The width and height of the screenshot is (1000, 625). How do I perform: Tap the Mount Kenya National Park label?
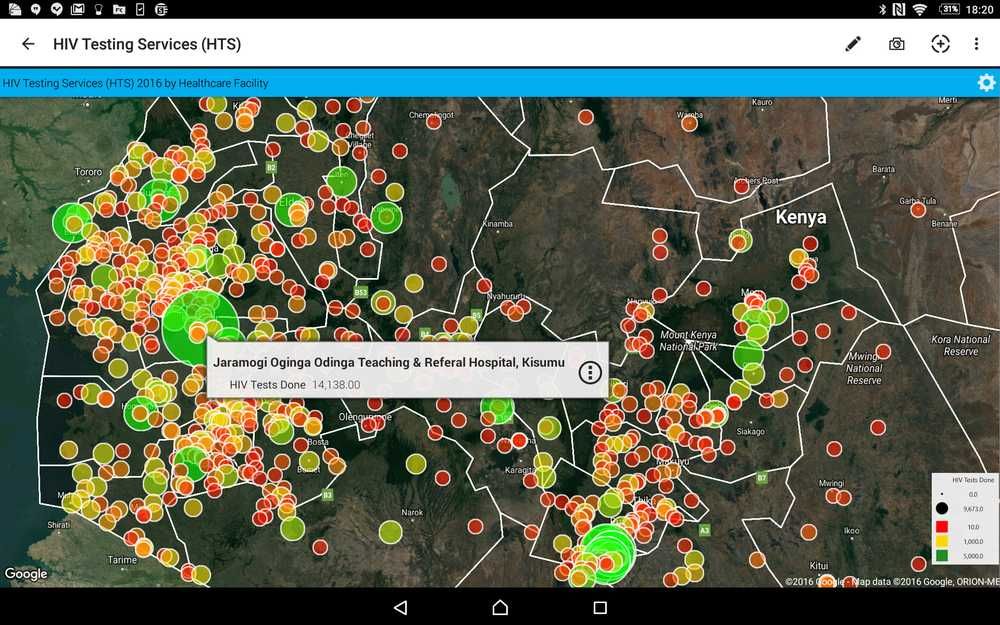coord(688,341)
